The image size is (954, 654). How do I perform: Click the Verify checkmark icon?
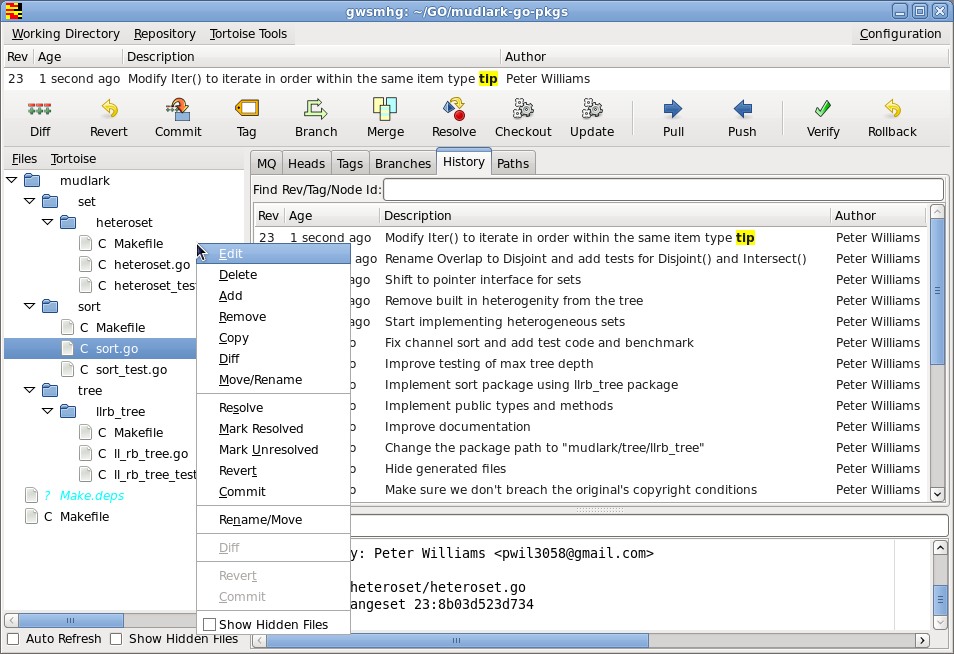point(823,109)
